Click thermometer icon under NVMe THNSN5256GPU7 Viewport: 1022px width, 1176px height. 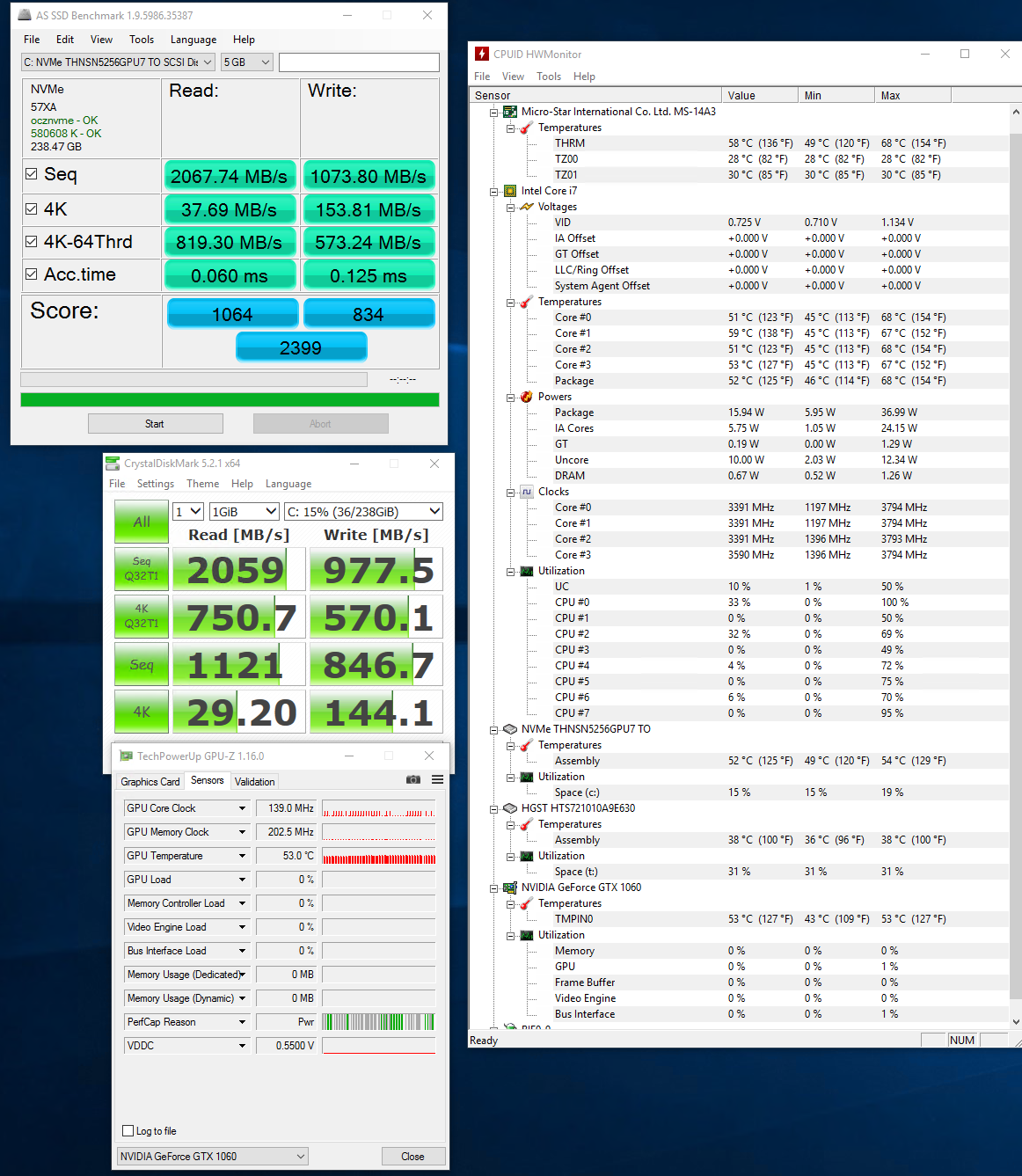click(x=526, y=745)
